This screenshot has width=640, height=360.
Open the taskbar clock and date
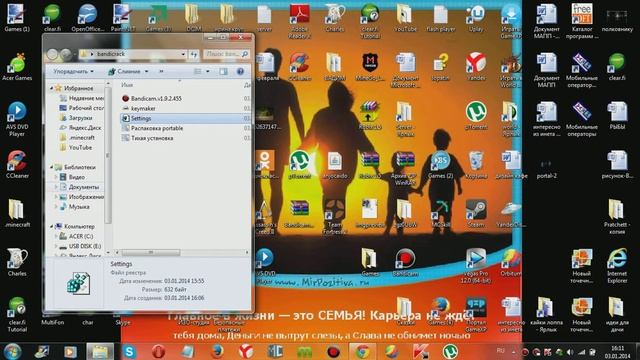[x=617, y=352]
